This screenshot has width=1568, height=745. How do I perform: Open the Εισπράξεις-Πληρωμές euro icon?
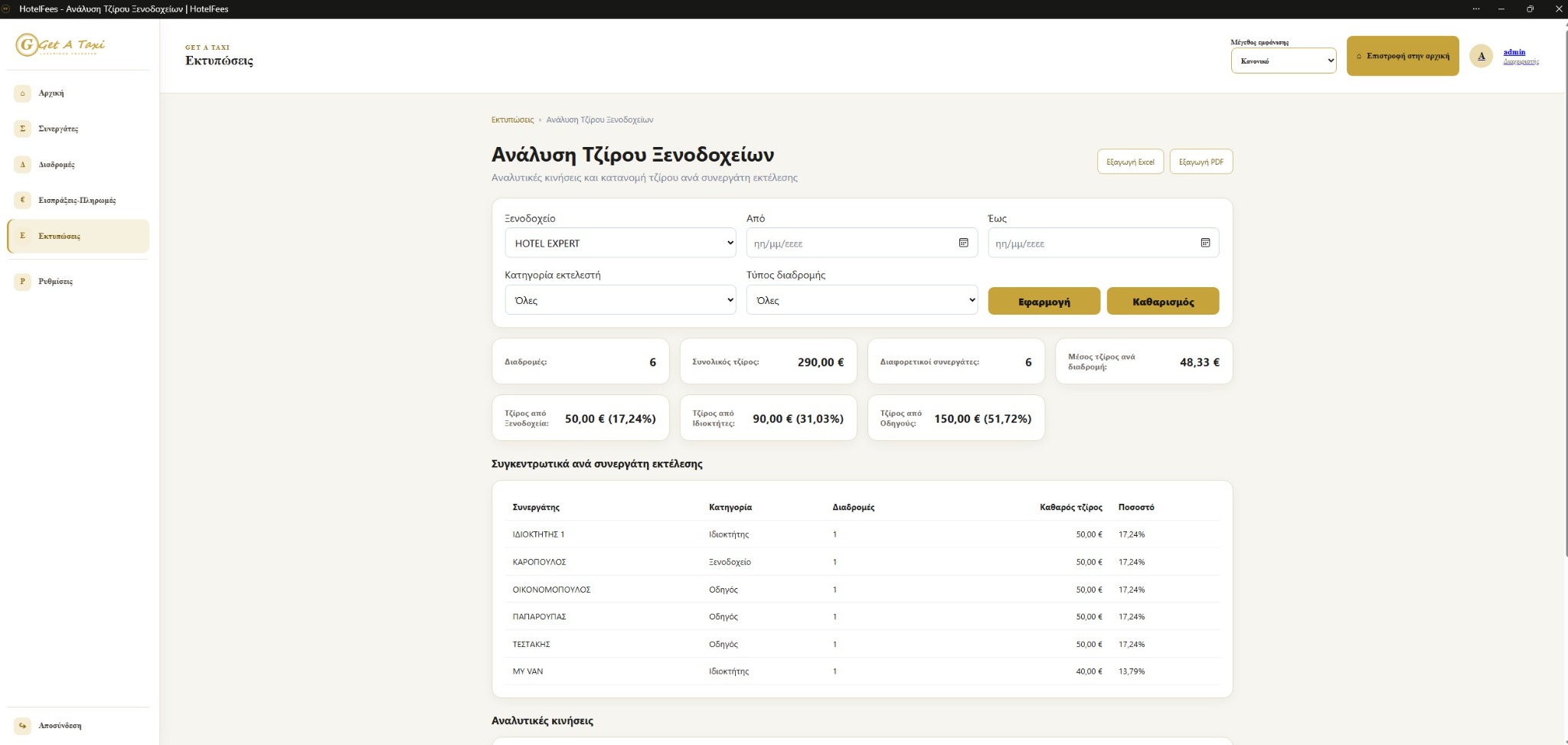coord(22,200)
